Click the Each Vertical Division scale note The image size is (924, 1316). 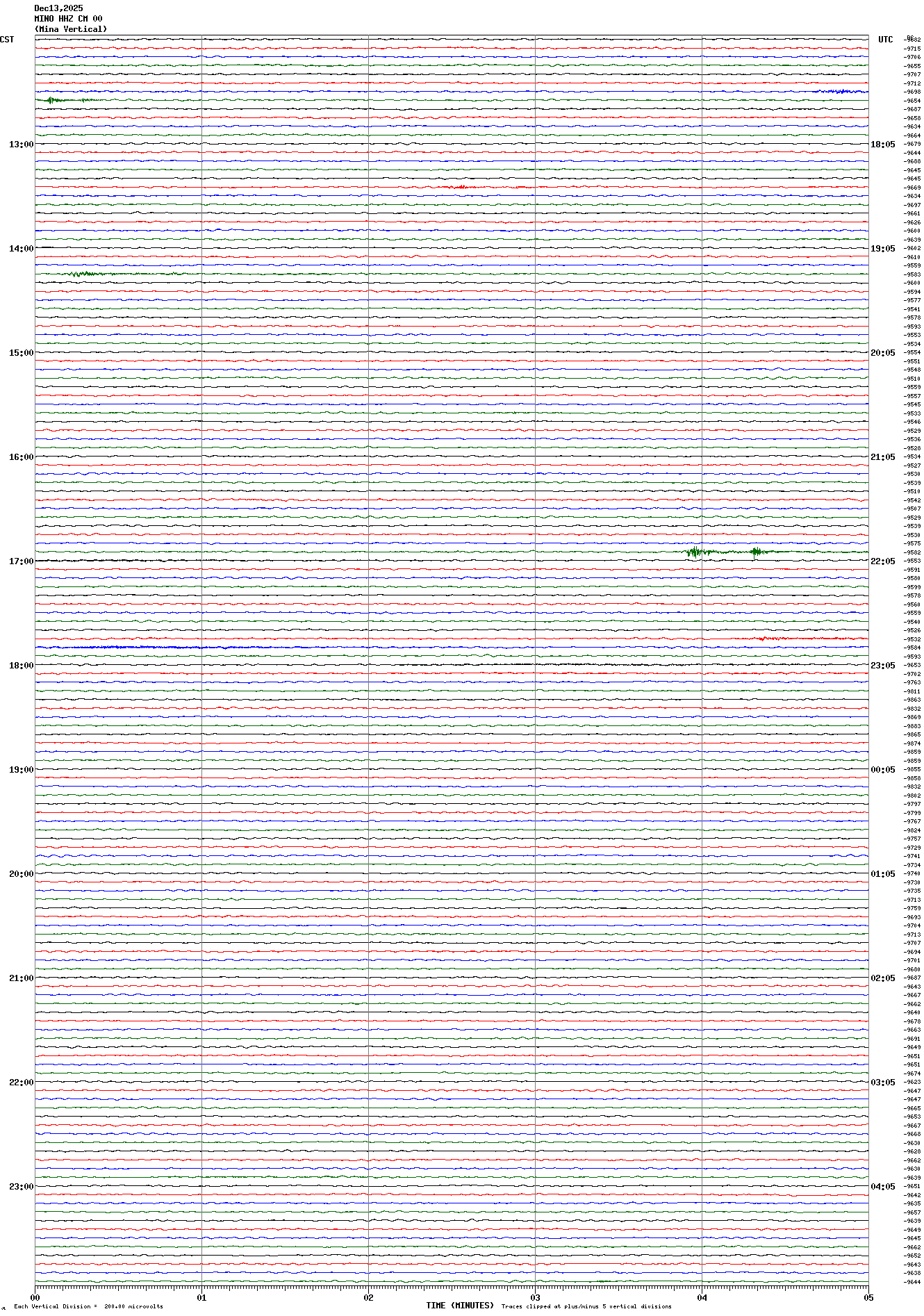pos(88,1306)
